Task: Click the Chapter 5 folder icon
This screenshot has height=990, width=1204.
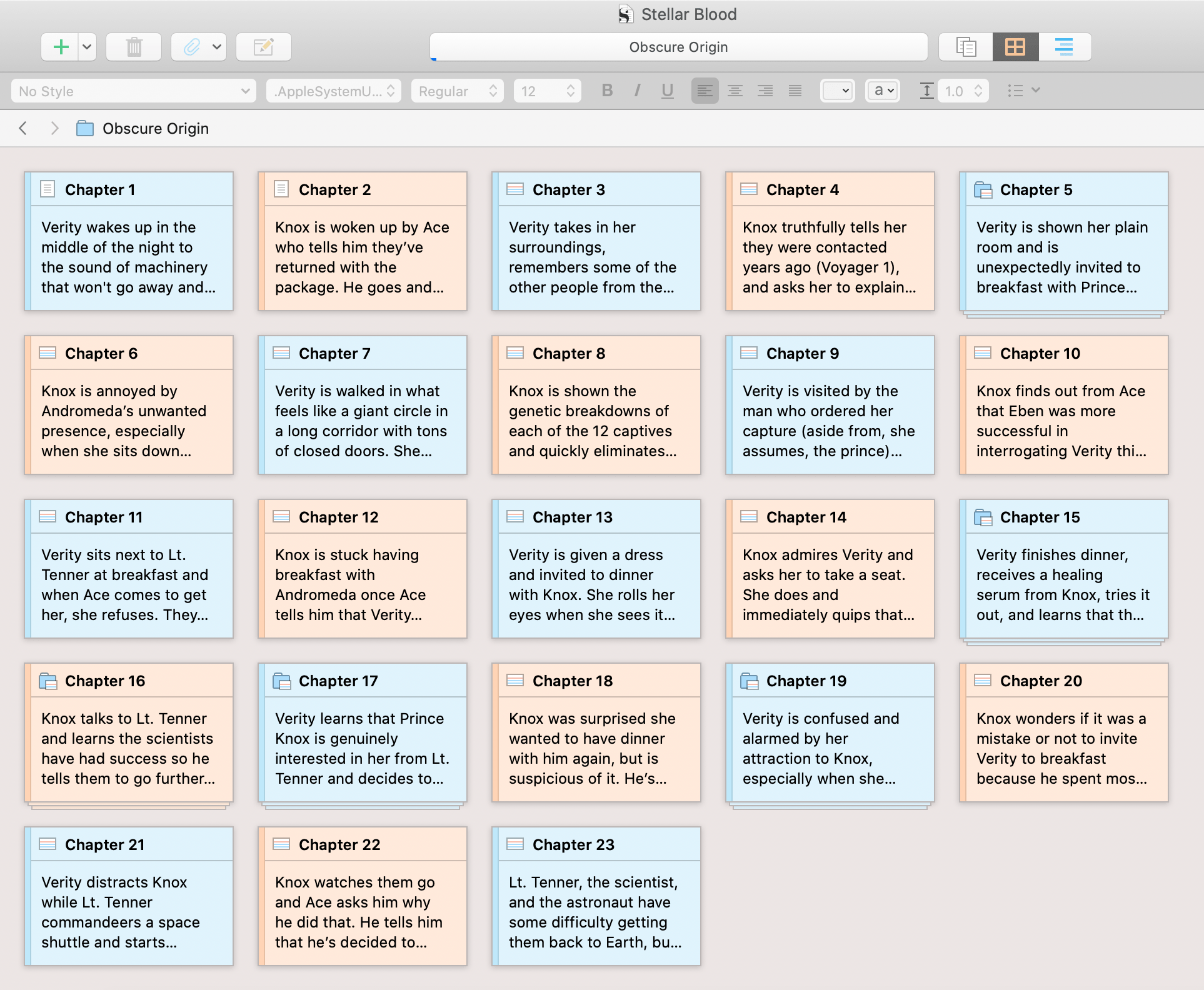Action: (x=983, y=189)
